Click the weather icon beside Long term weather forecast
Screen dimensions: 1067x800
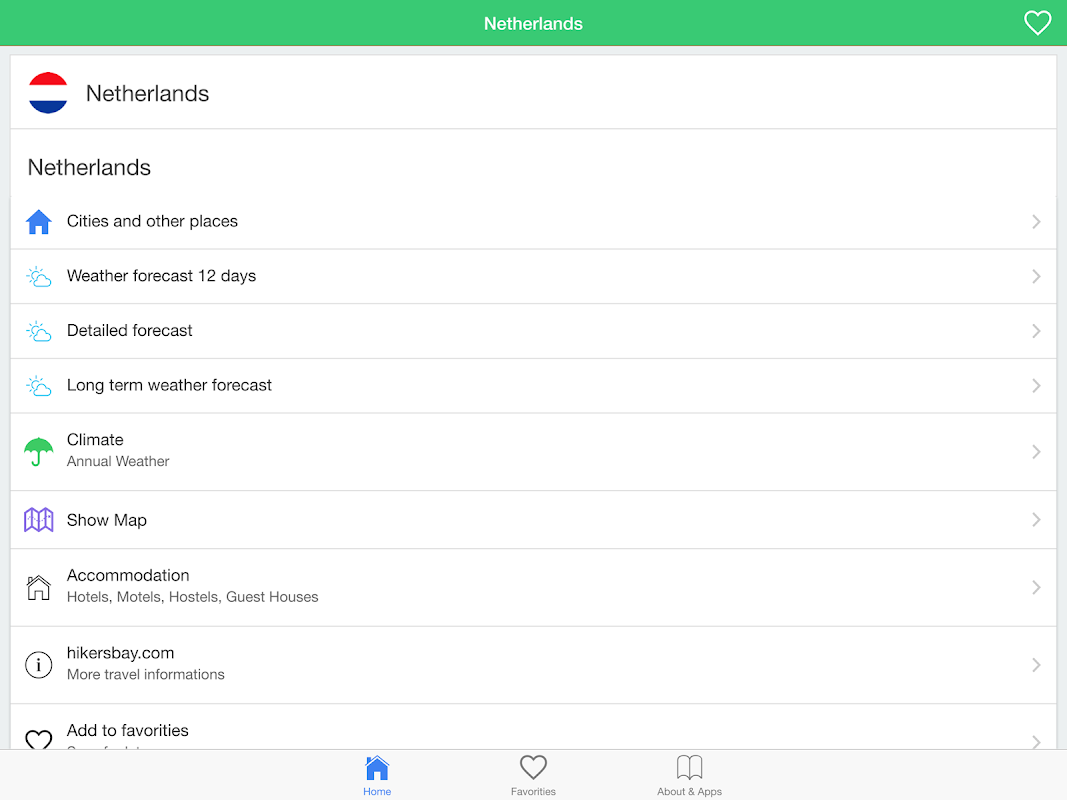[39, 386]
